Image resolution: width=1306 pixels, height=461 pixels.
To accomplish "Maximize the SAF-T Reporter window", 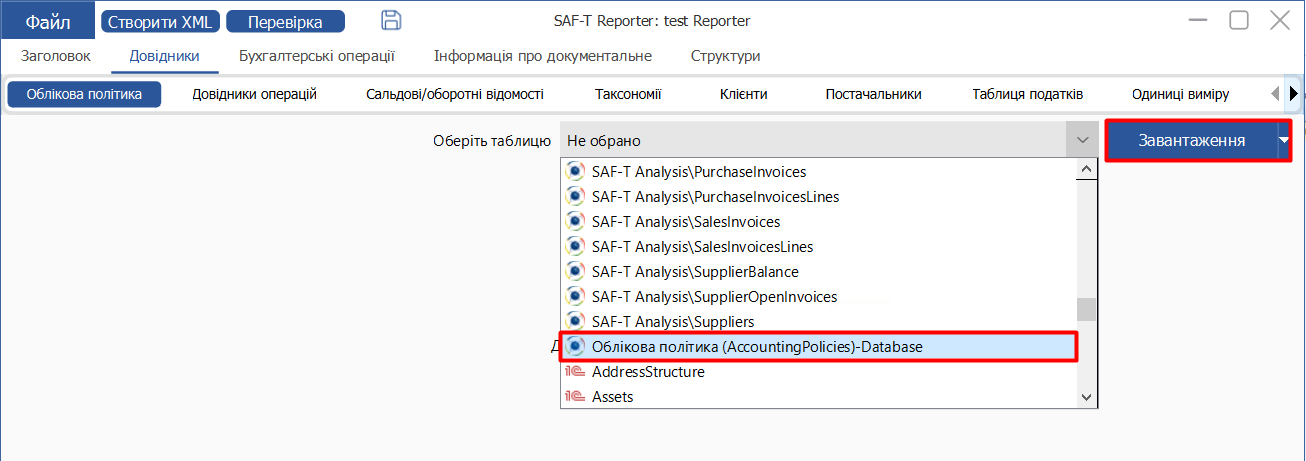I will (x=1239, y=20).
